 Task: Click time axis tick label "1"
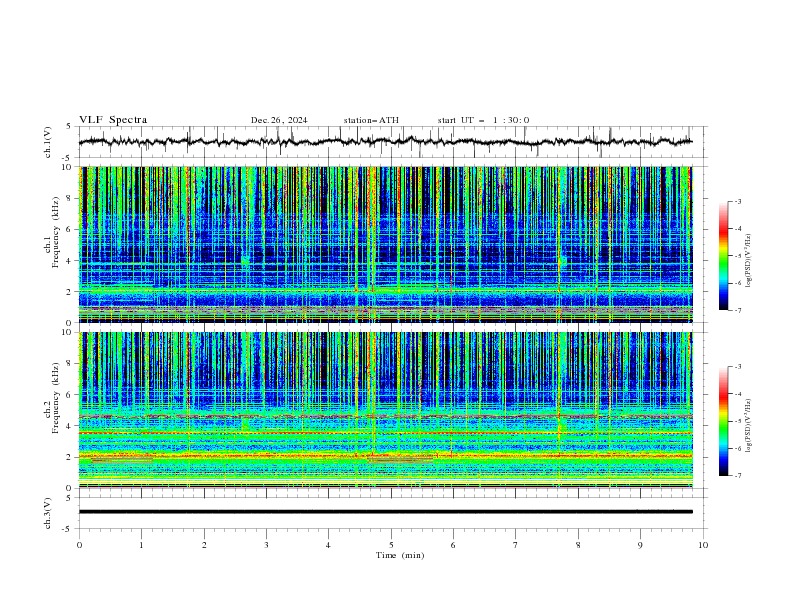coord(141,545)
